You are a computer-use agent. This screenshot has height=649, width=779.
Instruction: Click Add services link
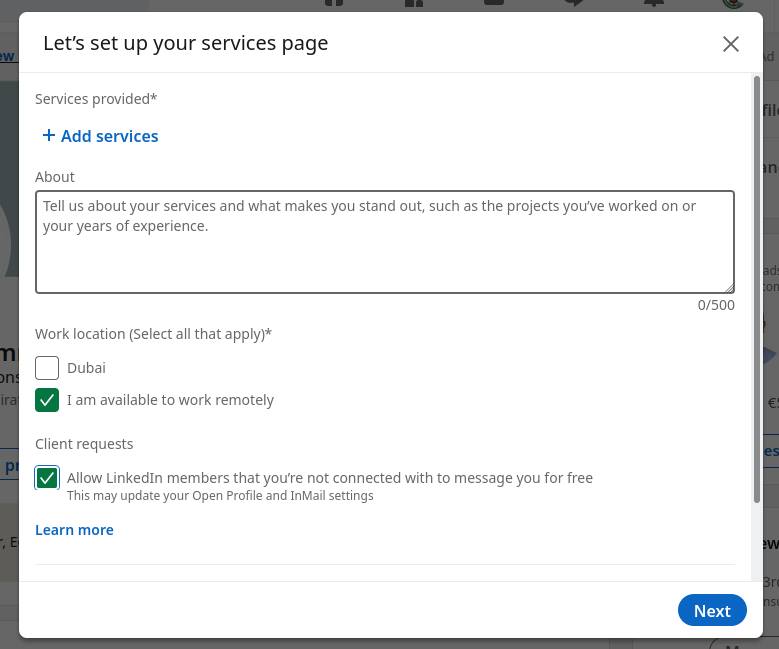click(100, 136)
